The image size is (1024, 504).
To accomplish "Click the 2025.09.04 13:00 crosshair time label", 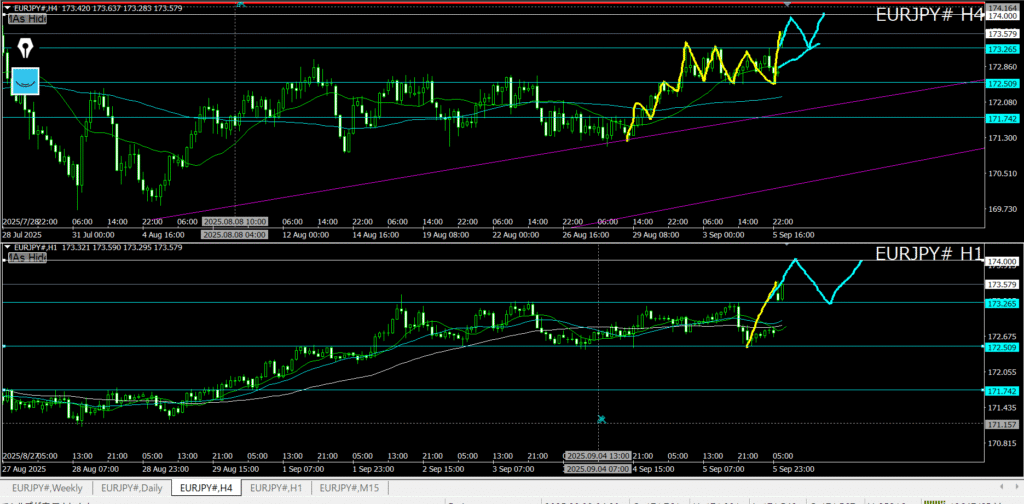I will 597,456.
